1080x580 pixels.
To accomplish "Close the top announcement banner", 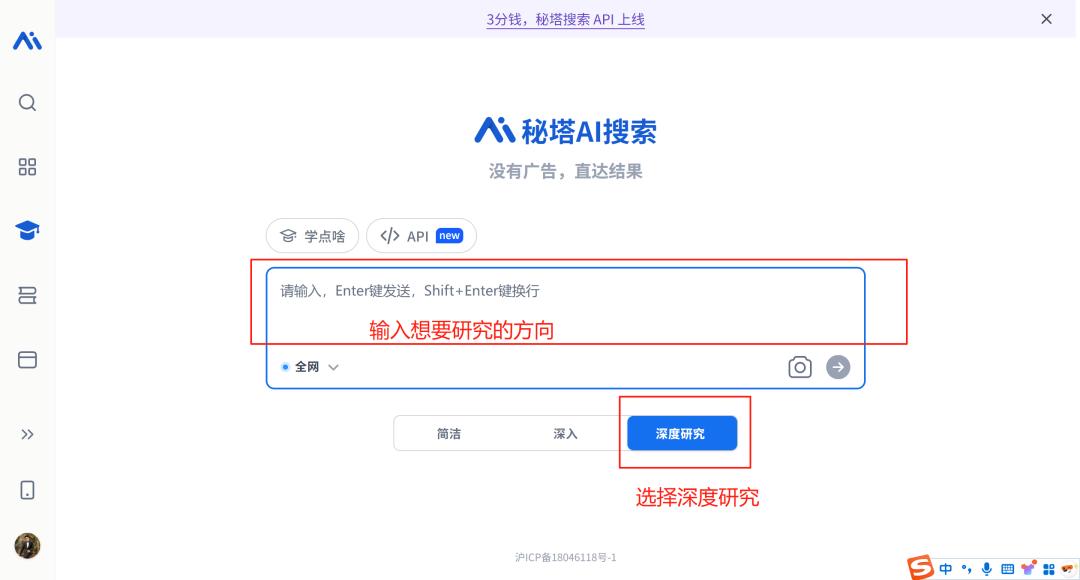I will (x=1046, y=19).
